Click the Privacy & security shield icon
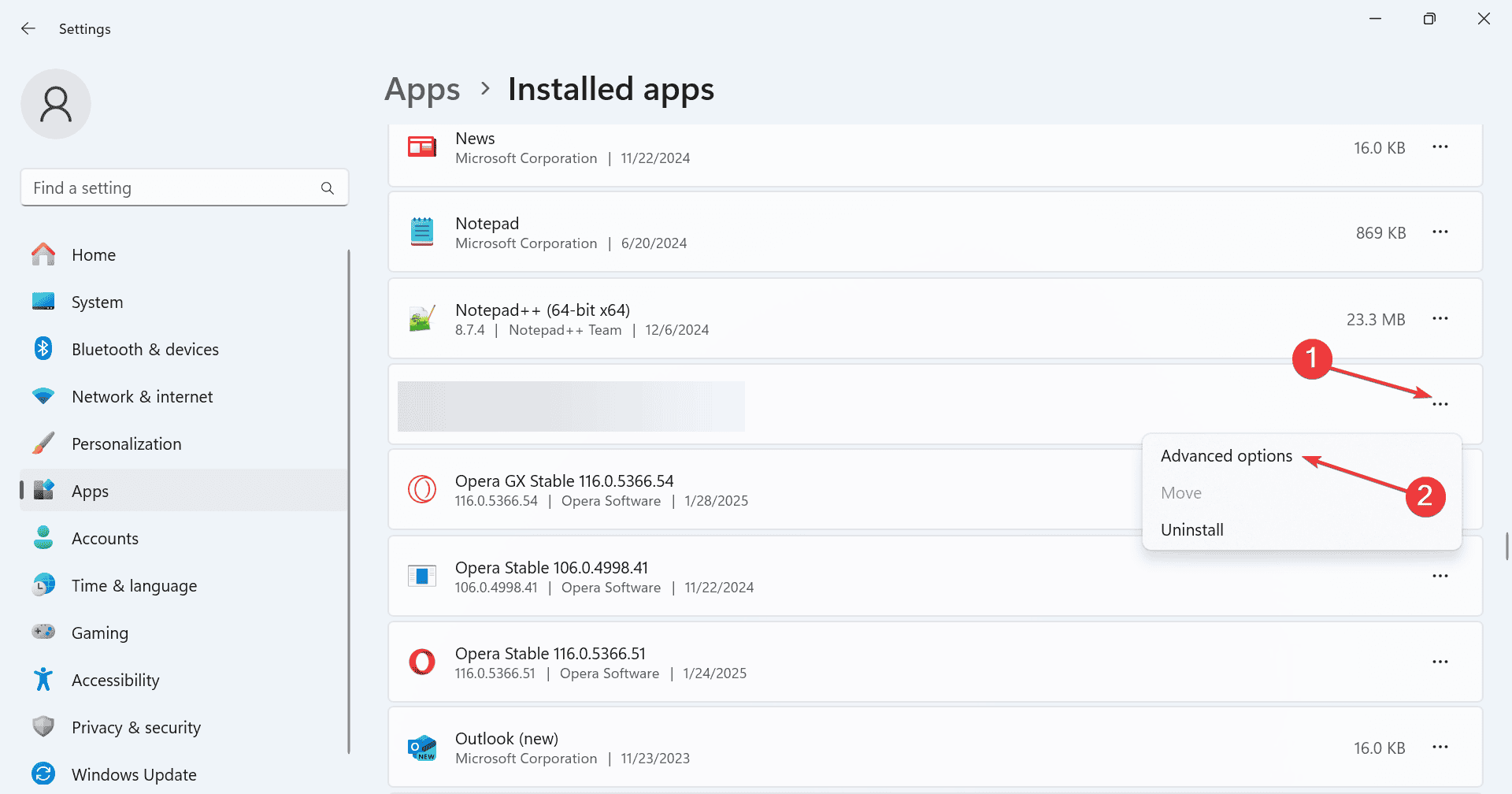The height and width of the screenshot is (794, 1512). click(43, 726)
